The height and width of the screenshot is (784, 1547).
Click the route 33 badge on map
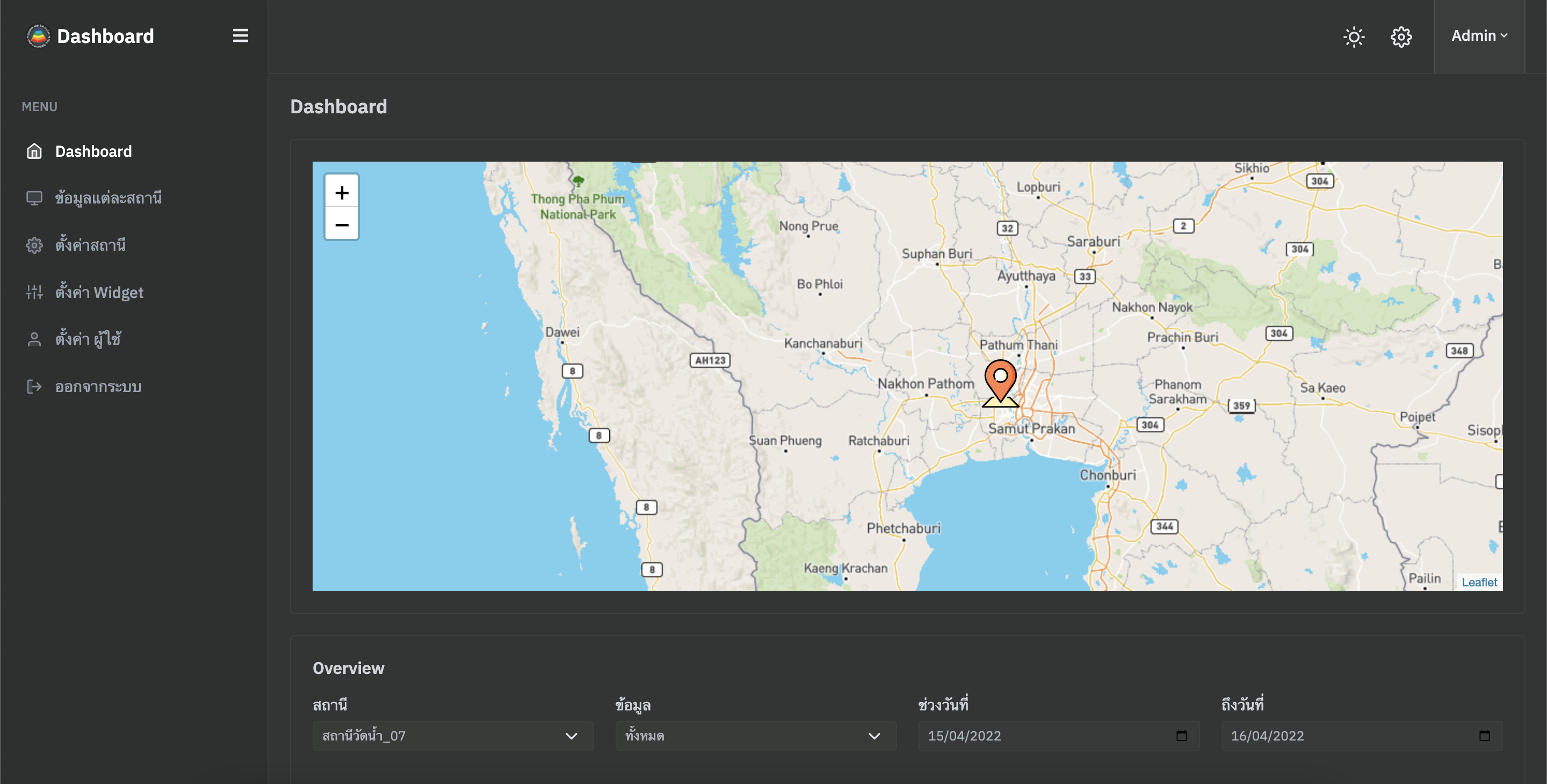(x=1085, y=277)
